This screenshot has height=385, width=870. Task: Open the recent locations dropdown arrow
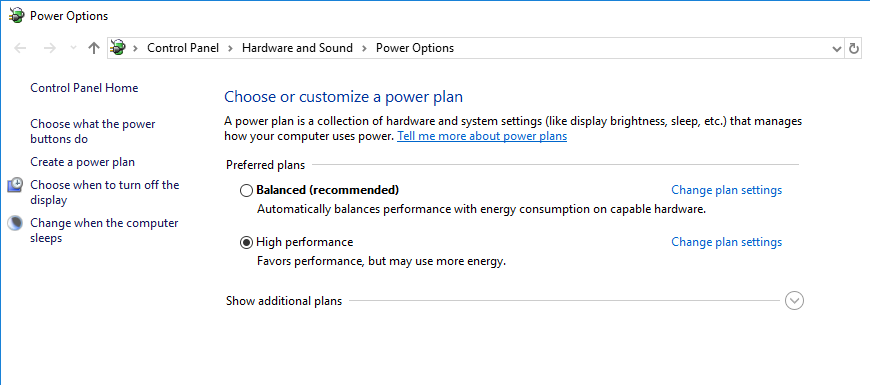[x=73, y=48]
